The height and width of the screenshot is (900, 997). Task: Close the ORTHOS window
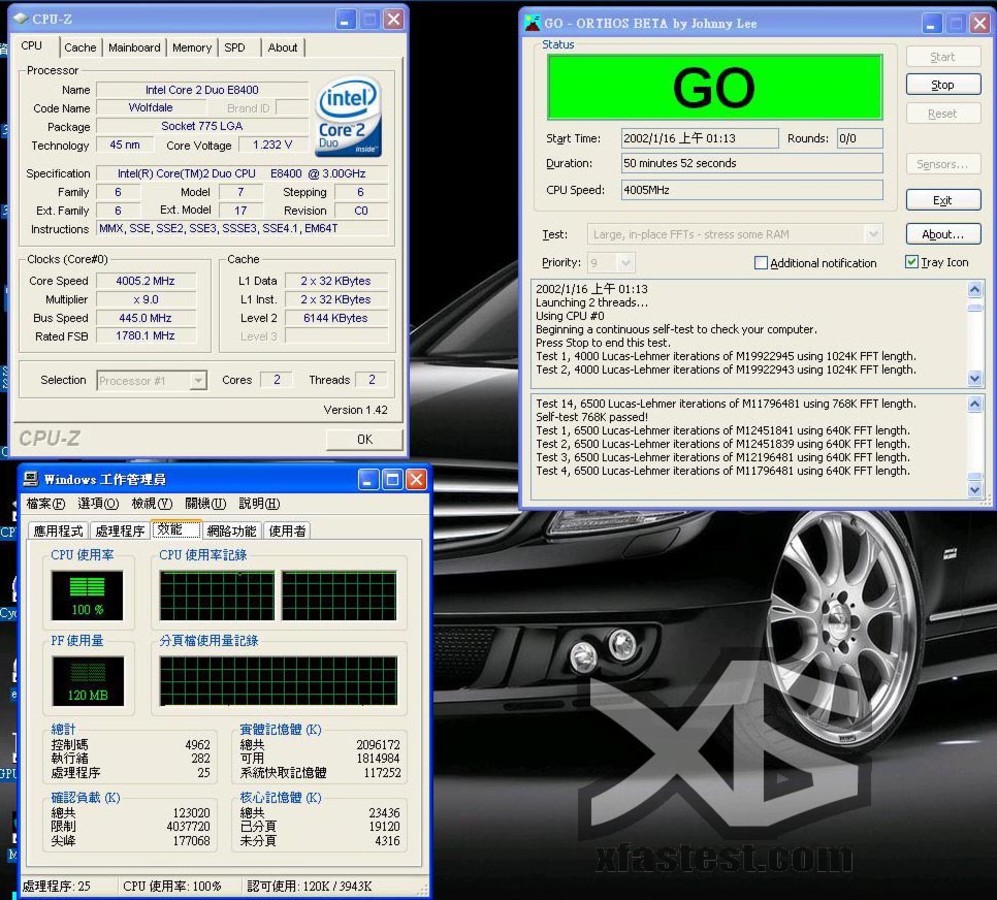point(980,24)
